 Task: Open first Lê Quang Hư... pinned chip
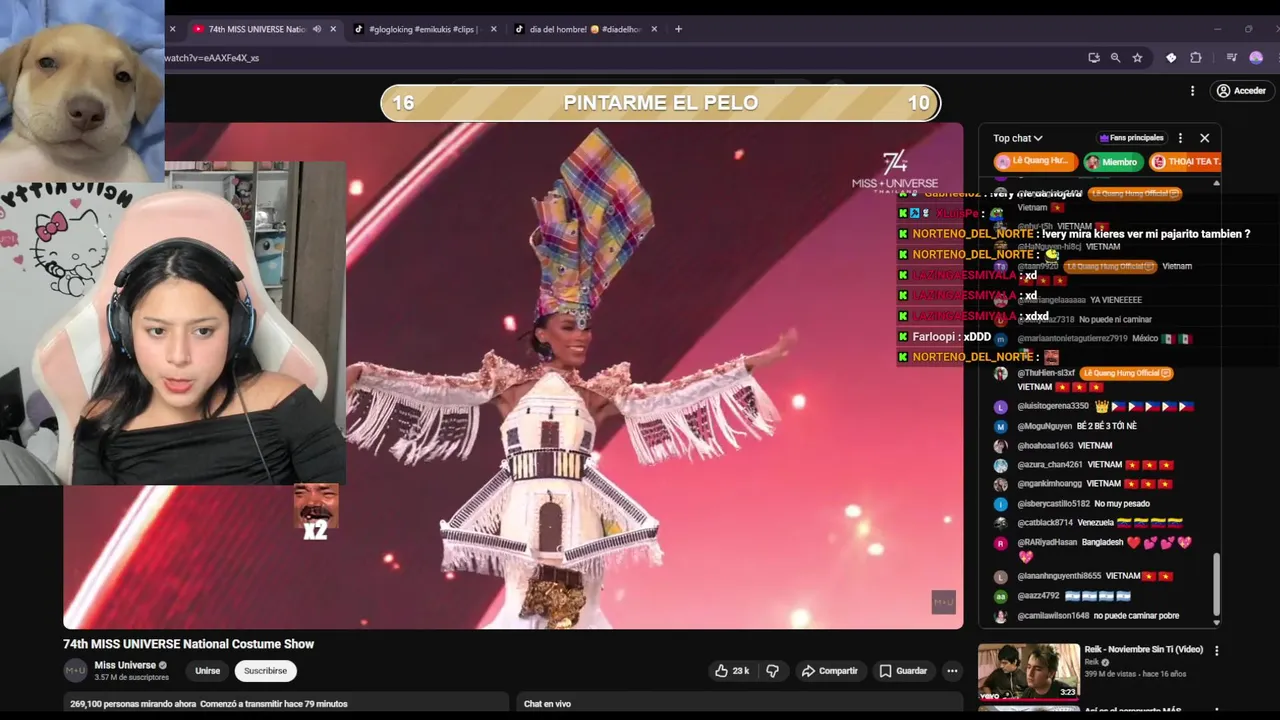pyautogui.click(x=1035, y=162)
